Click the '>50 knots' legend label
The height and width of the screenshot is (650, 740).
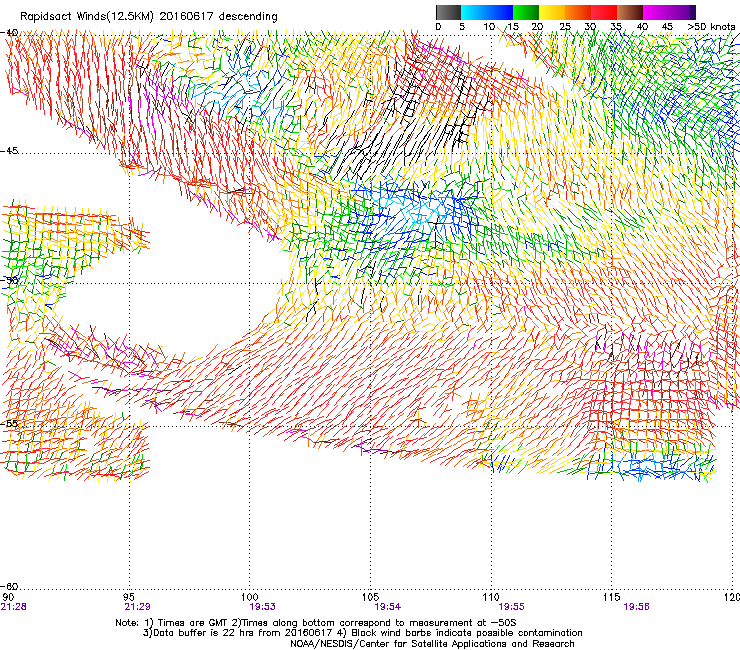[x=711, y=26]
